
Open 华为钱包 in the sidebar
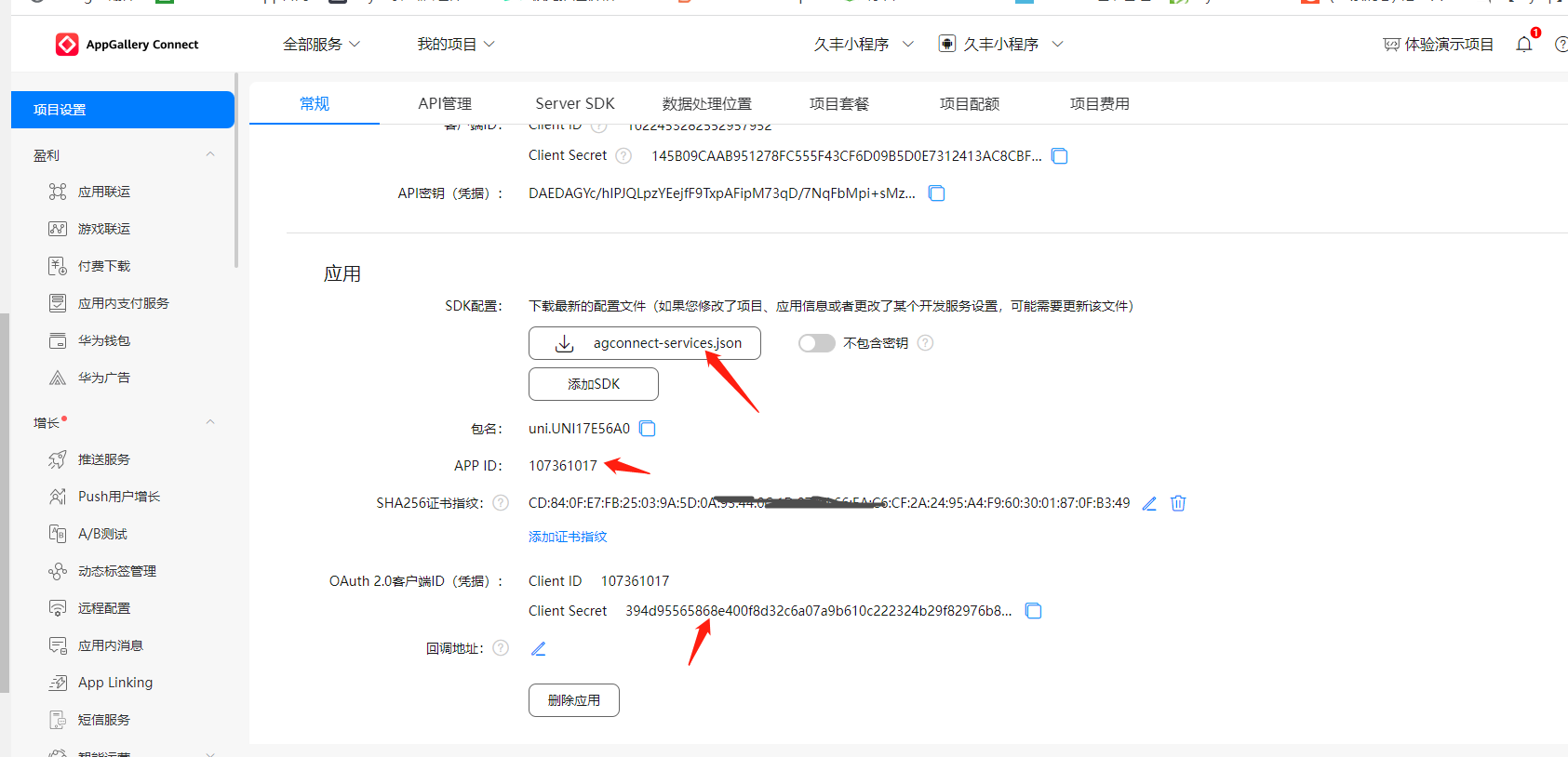104,340
